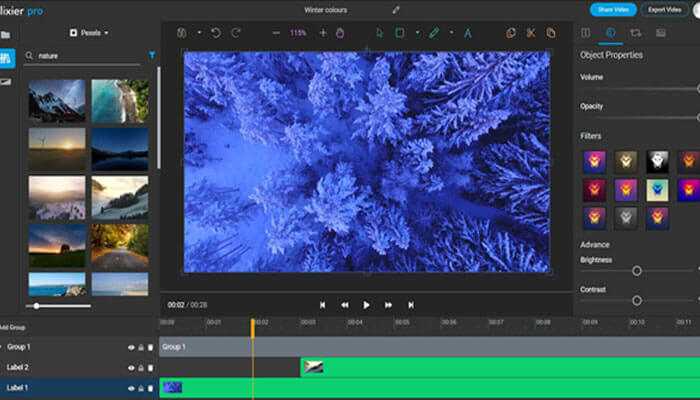The image size is (700, 400).
Task: Hide the Label 1 track
Action: coord(131,388)
